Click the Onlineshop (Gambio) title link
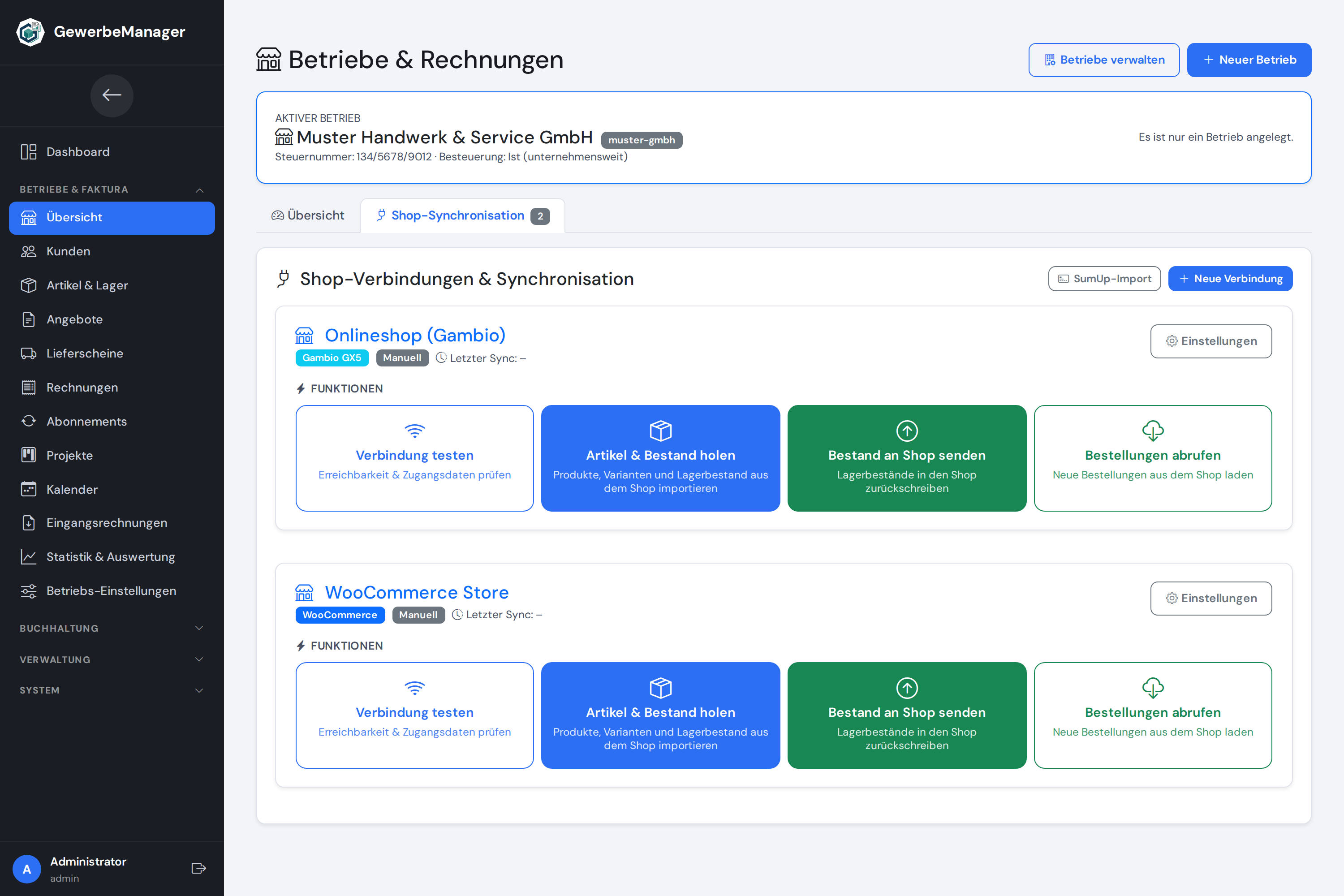This screenshot has height=896, width=1344. click(415, 336)
